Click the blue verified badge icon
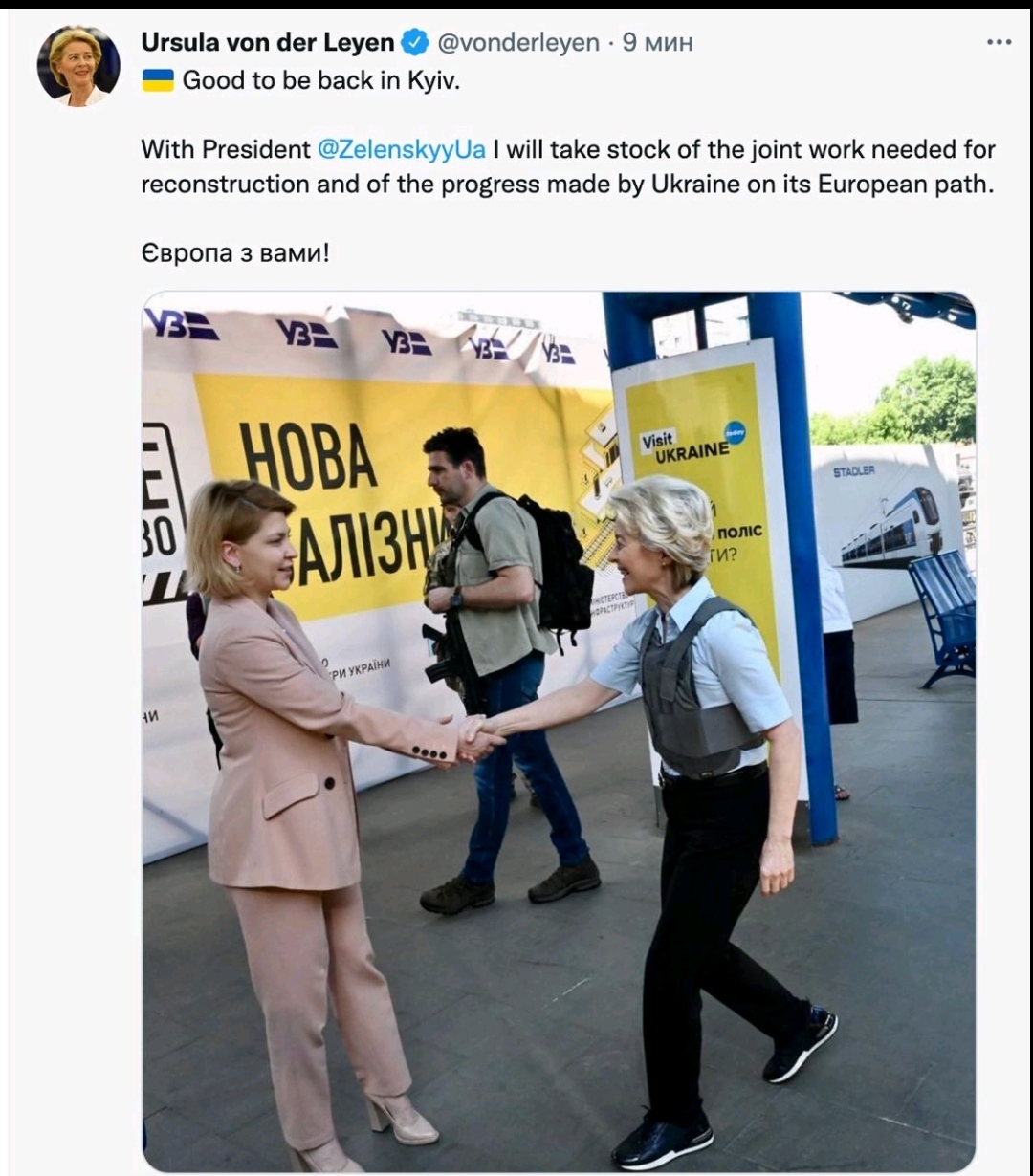The width and height of the screenshot is (1033, 1176). coord(414,42)
